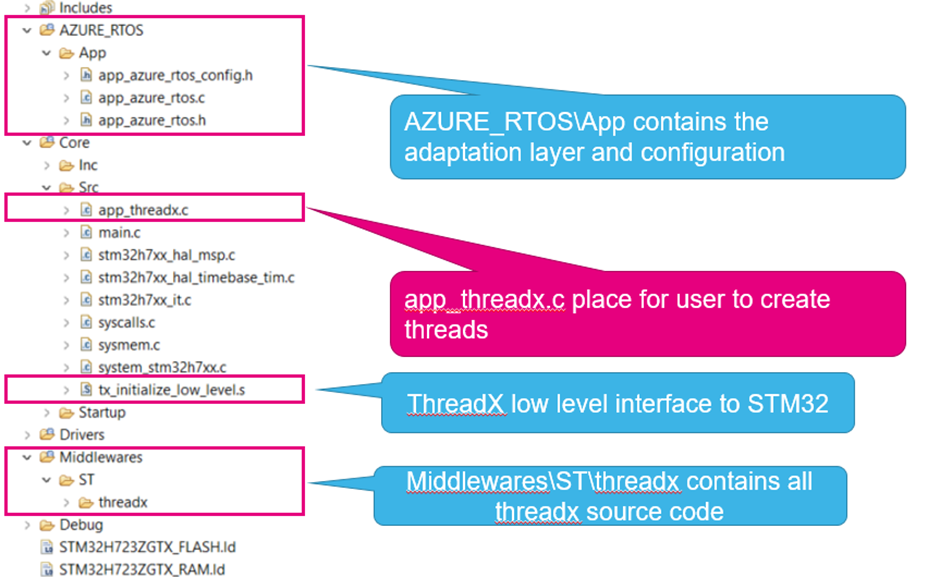
Task: Click the Debug folder icon
Action: pyautogui.click(x=47, y=525)
